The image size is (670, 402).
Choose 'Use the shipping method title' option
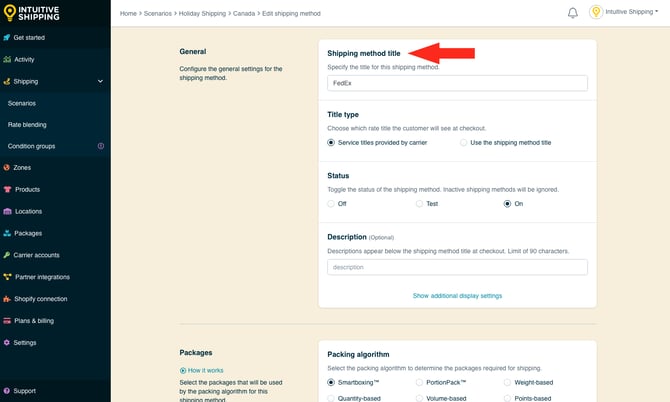pyautogui.click(x=464, y=143)
